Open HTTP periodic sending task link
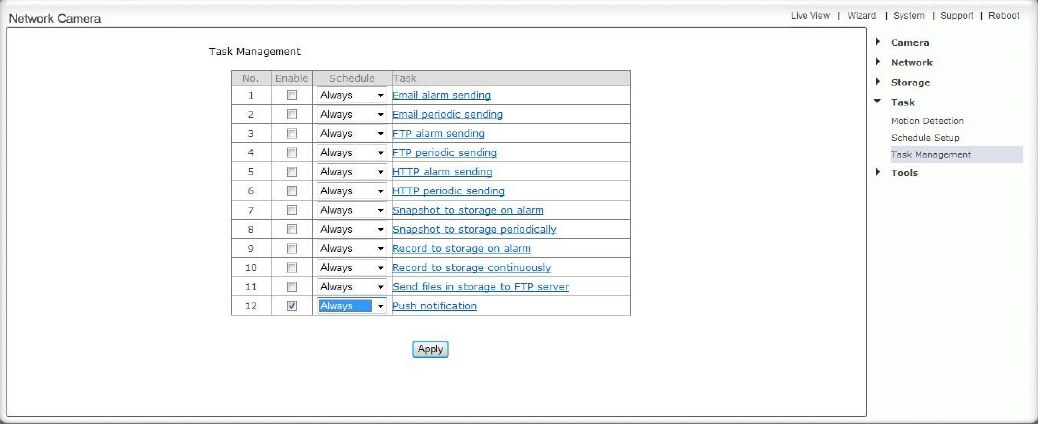The height and width of the screenshot is (424, 1038). pos(448,191)
